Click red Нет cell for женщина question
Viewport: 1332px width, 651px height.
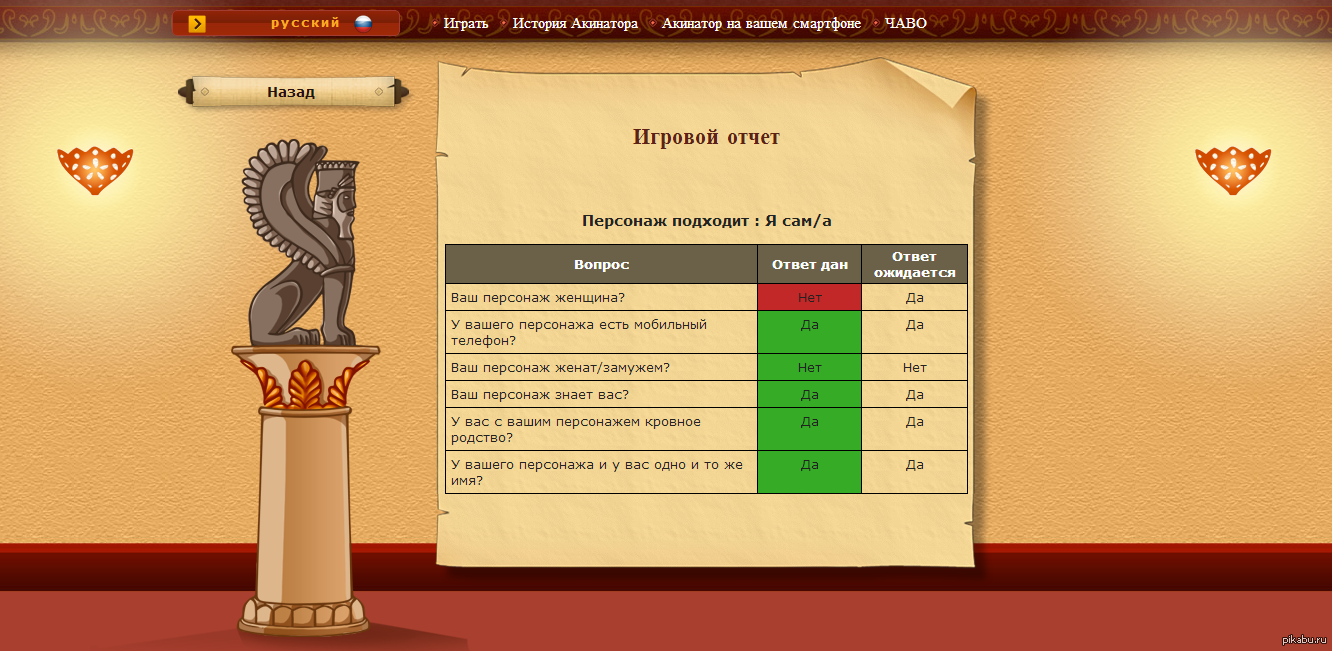[809, 297]
